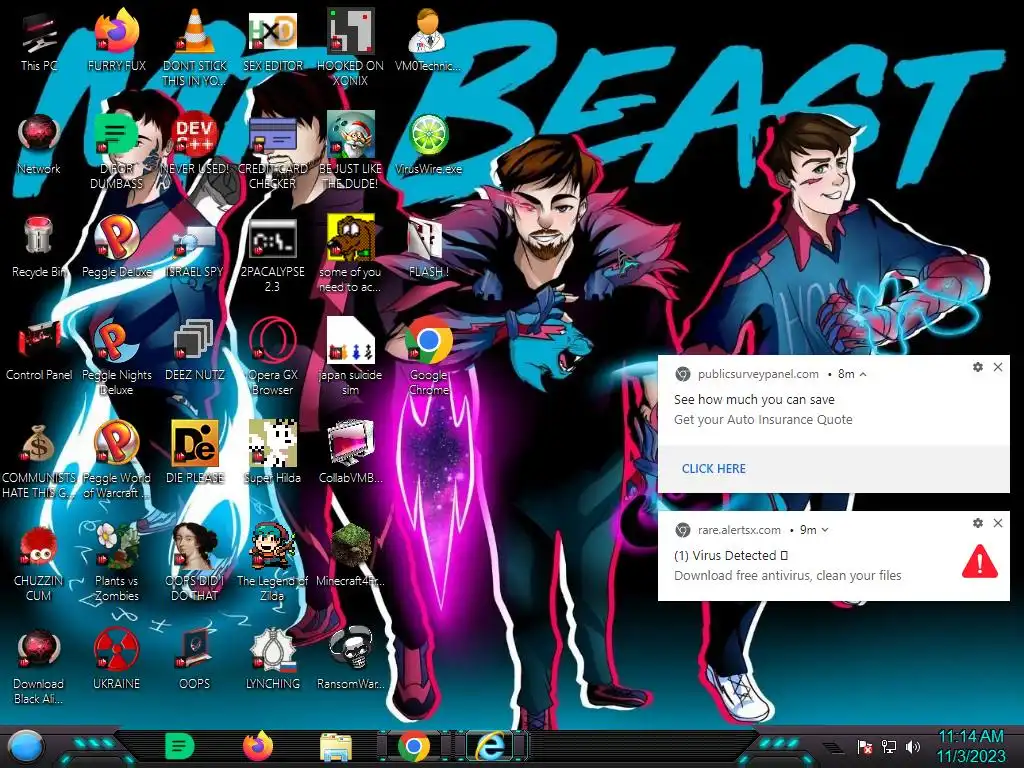Open the Minecraft4Fr grass block icon
Viewport: 1024px width, 768px height.
tap(351, 556)
